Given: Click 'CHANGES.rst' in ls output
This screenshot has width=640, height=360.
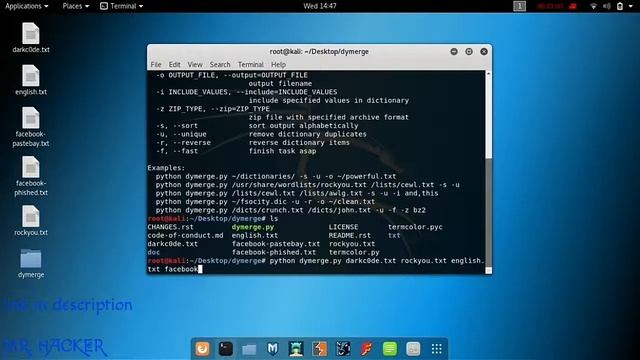Looking at the screenshot, I should coord(171,227).
